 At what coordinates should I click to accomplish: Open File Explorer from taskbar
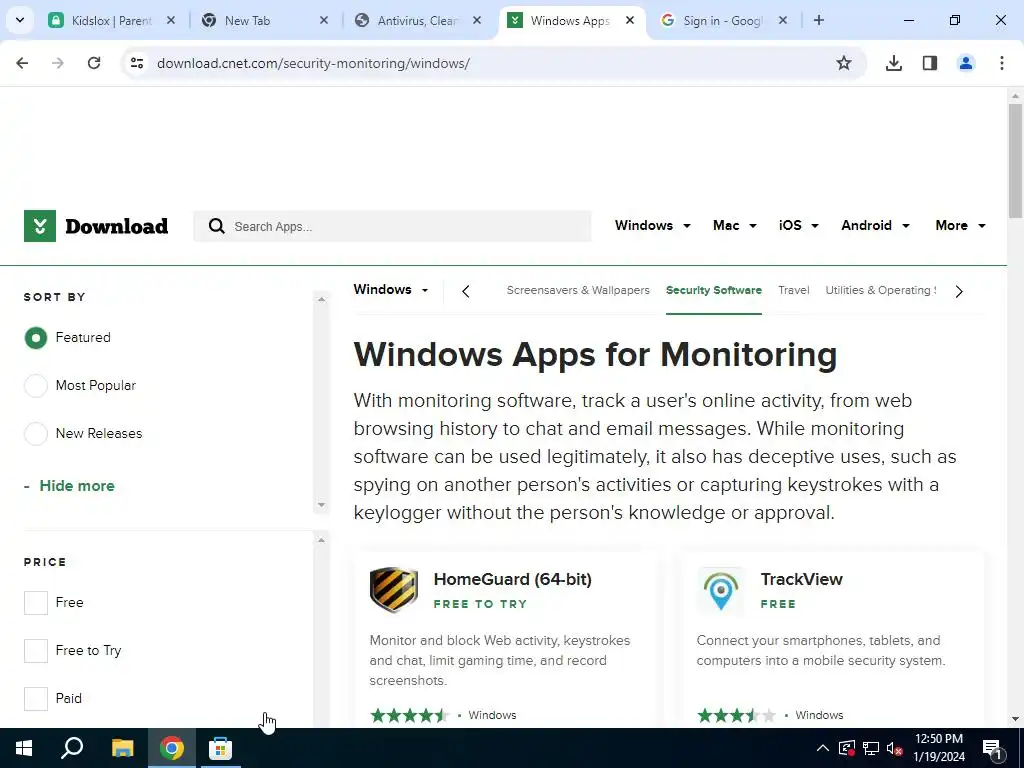122,748
